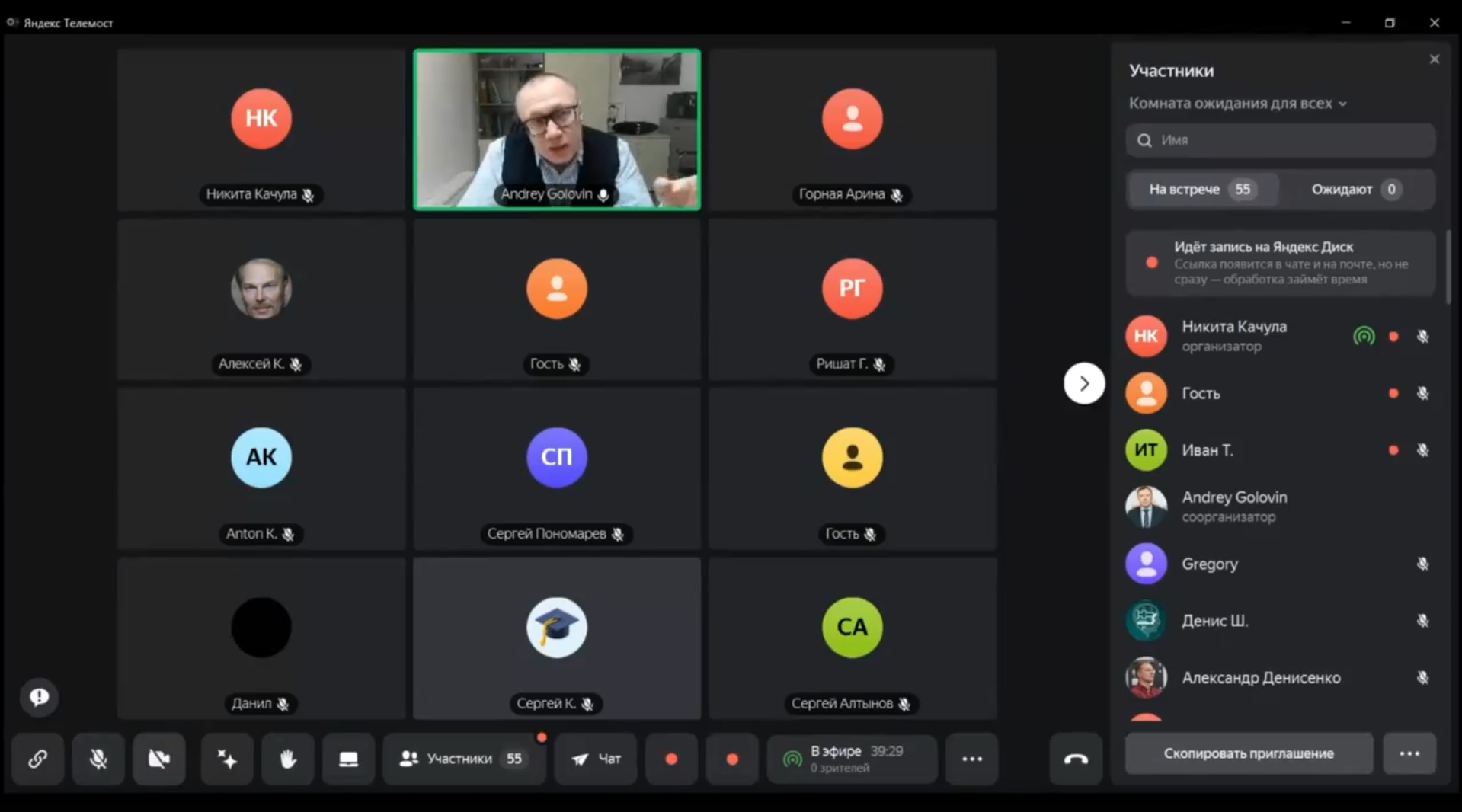Start screen sharing
The image size is (1462, 812).
348,759
